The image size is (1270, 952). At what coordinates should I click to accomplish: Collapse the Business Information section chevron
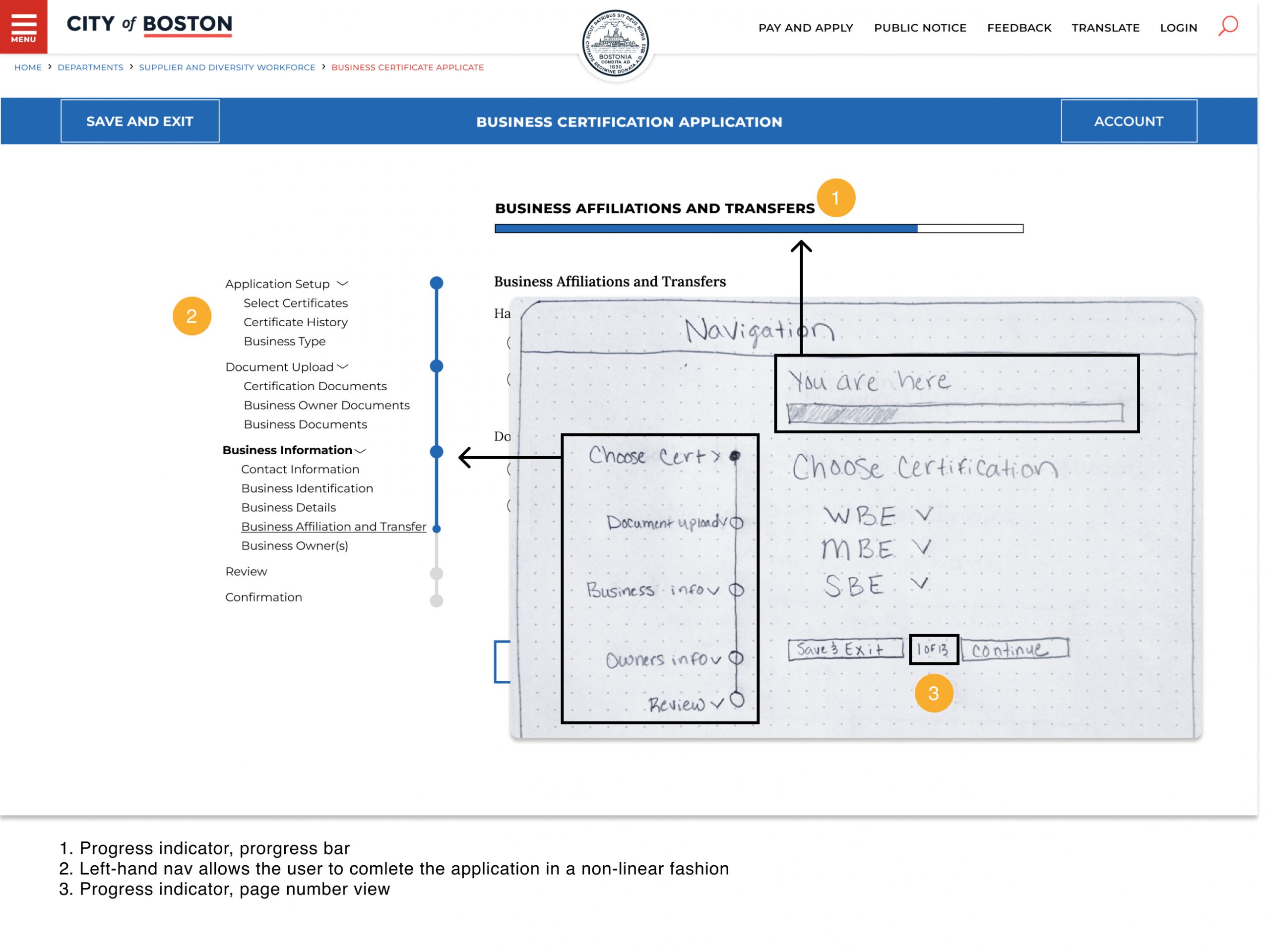(x=360, y=451)
